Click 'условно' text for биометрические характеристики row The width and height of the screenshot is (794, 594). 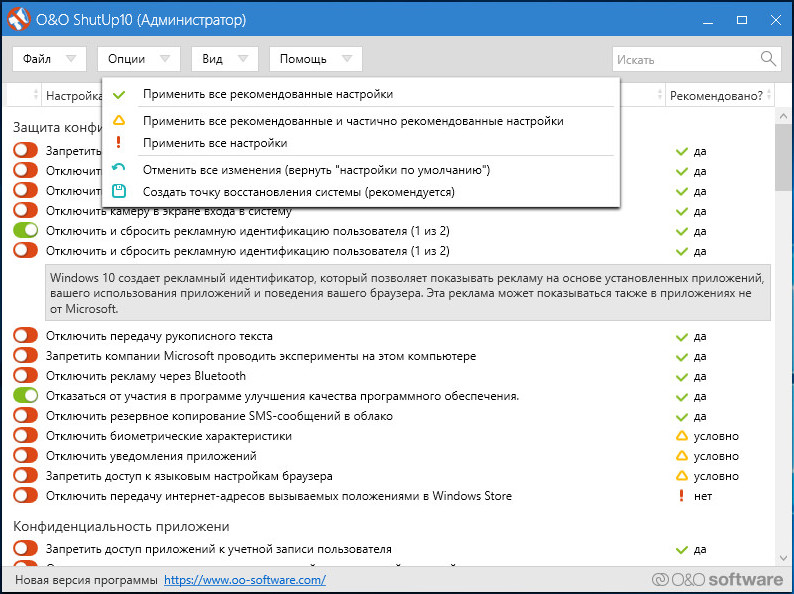pos(716,435)
